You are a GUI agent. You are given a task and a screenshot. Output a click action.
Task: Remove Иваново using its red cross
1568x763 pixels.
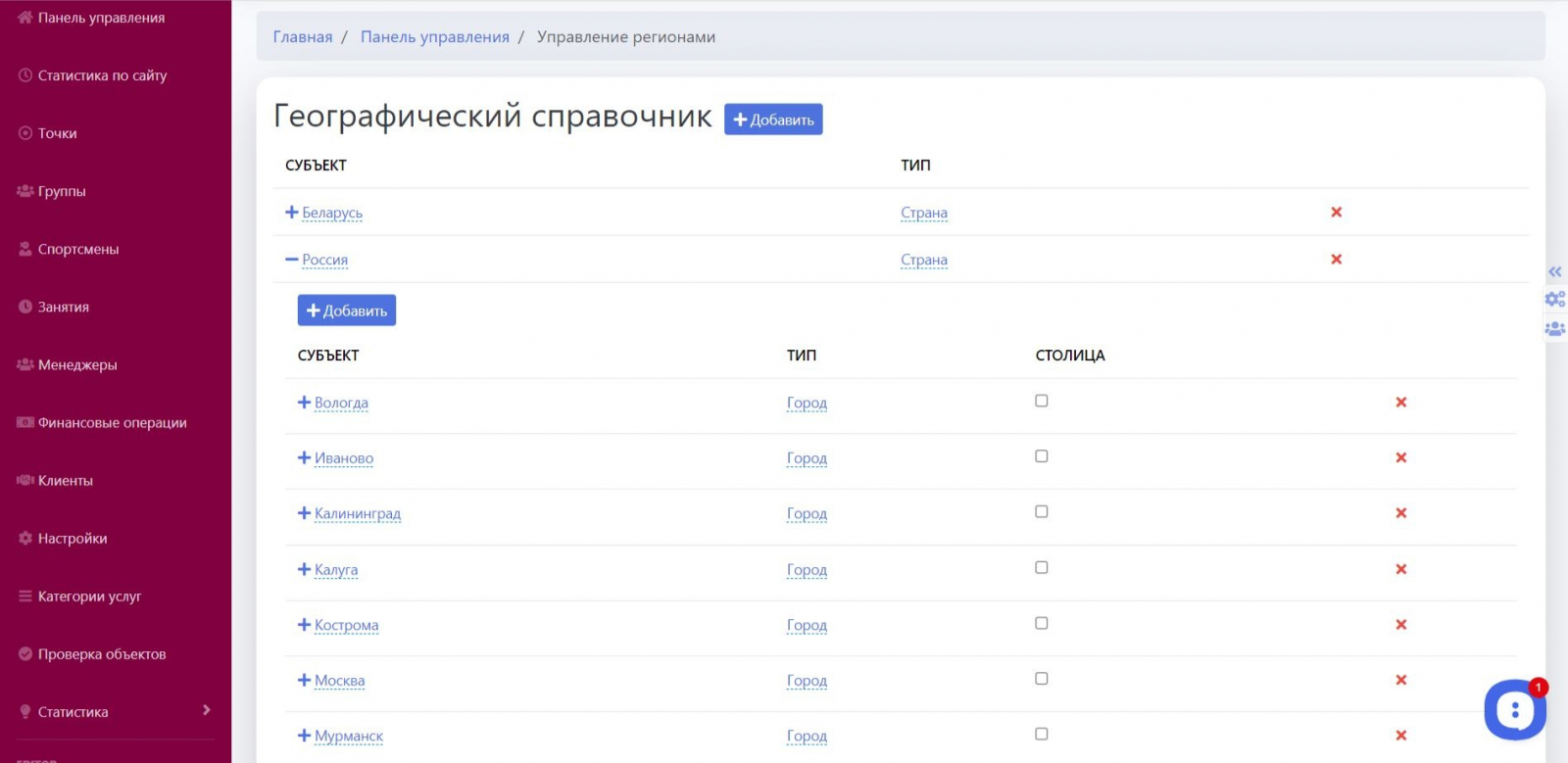(1401, 457)
